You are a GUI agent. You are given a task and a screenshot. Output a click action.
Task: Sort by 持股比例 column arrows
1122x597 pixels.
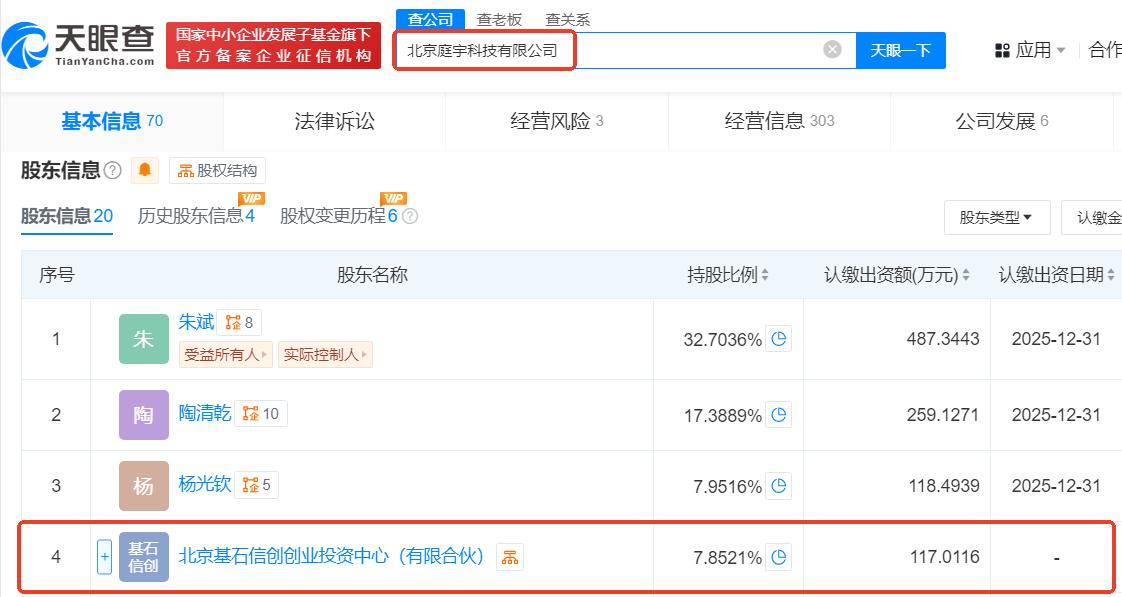tap(765, 274)
